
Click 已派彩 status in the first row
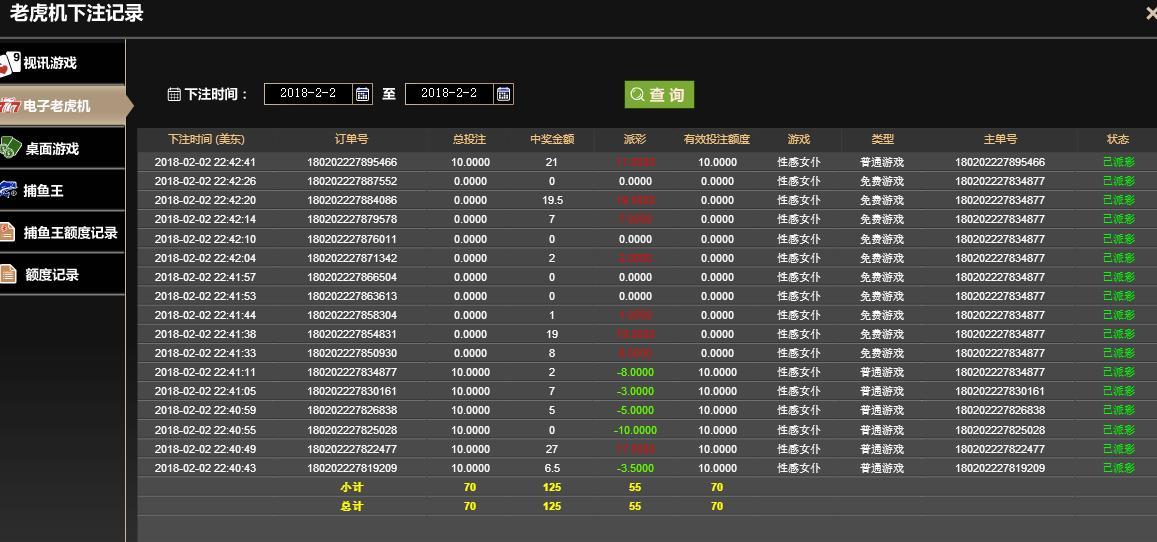click(1118, 162)
